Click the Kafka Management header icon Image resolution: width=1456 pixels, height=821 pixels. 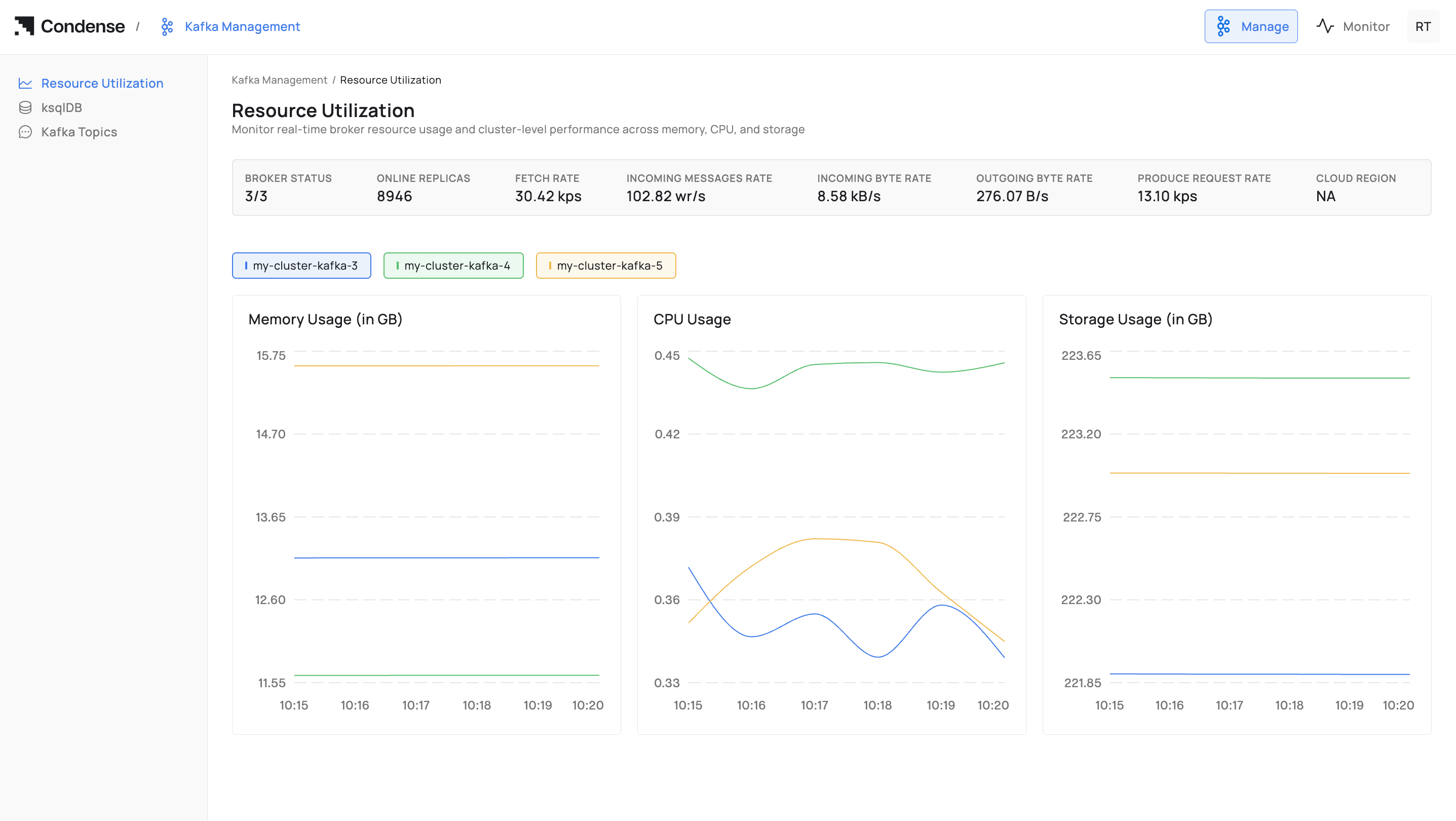tap(167, 26)
